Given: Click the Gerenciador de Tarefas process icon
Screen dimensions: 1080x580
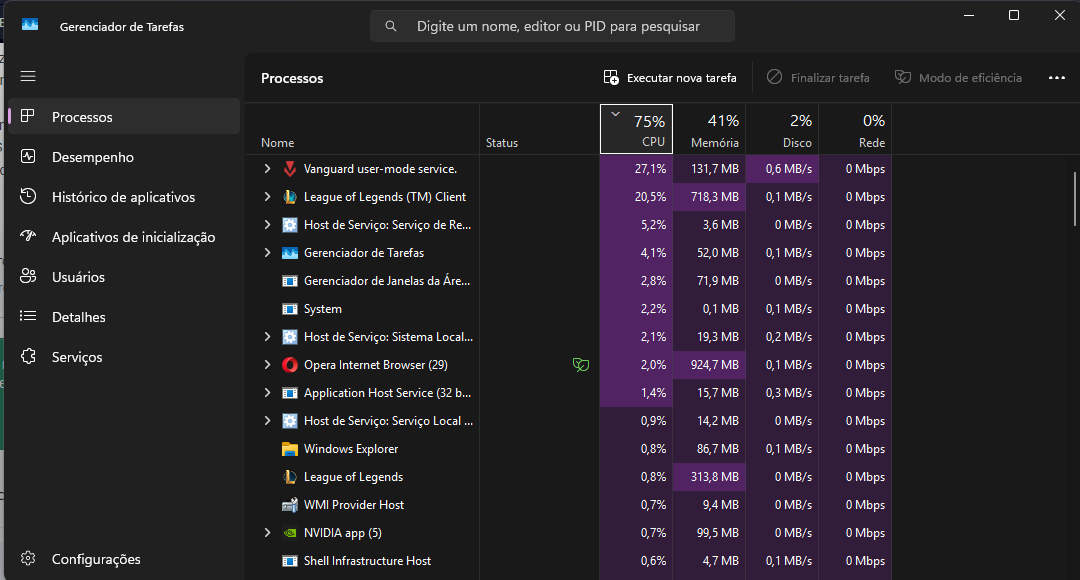Looking at the screenshot, I should [290, 253].
